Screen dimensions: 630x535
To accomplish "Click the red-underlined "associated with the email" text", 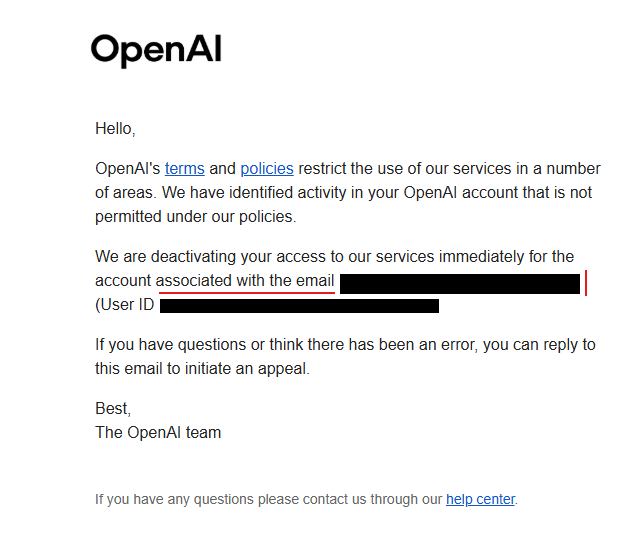I will pyautogui.click(x=245, y=281).
